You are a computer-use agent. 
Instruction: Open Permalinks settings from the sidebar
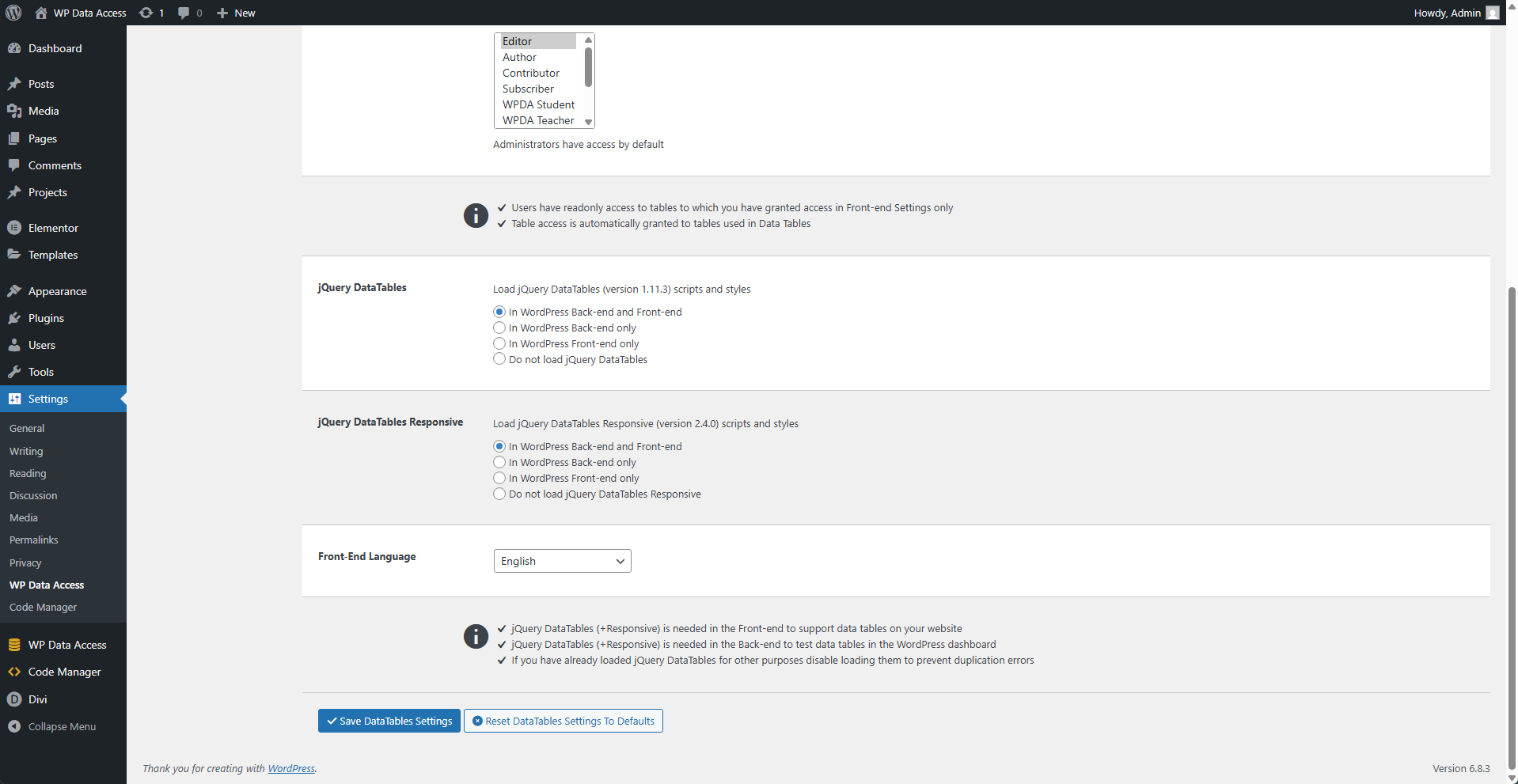pos(33,540)
